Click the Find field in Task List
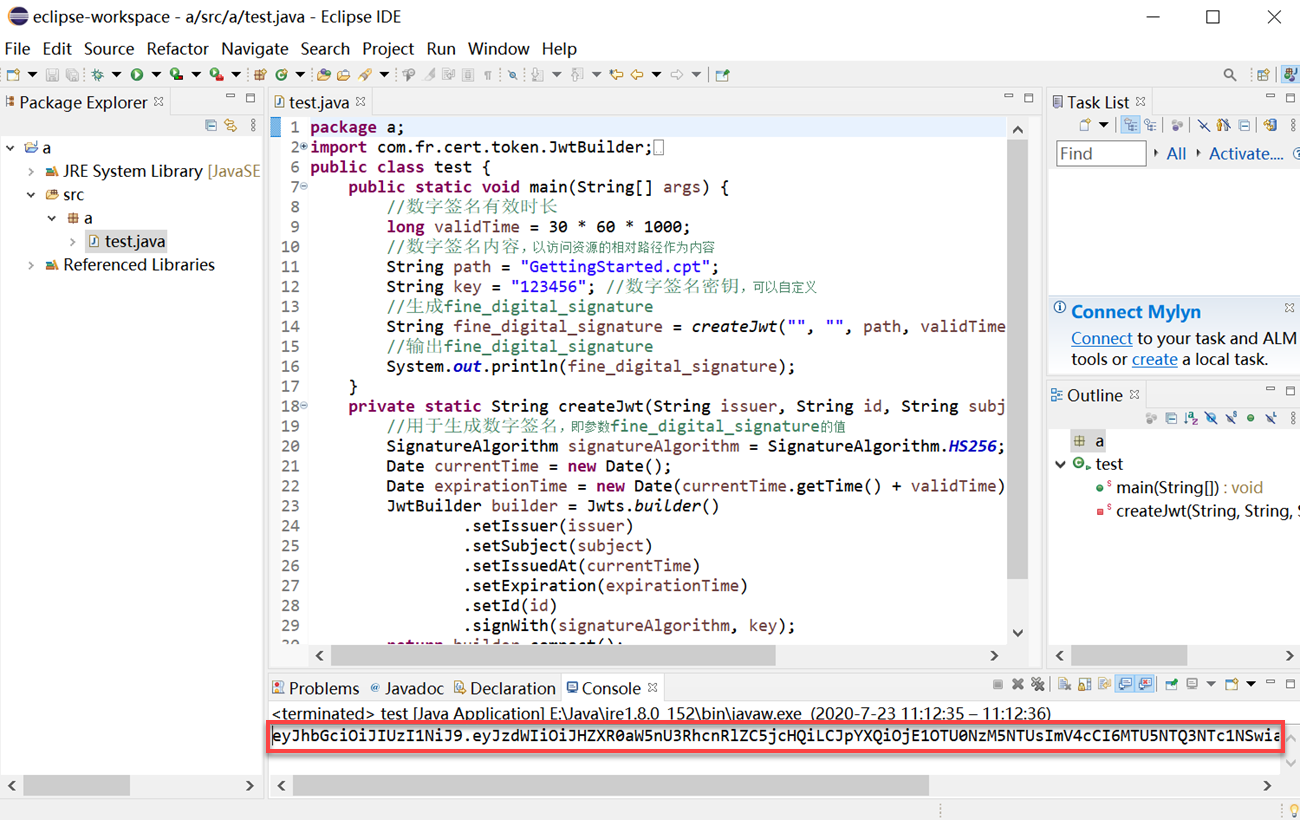1300x820 pixels. tap(1100, 154)
